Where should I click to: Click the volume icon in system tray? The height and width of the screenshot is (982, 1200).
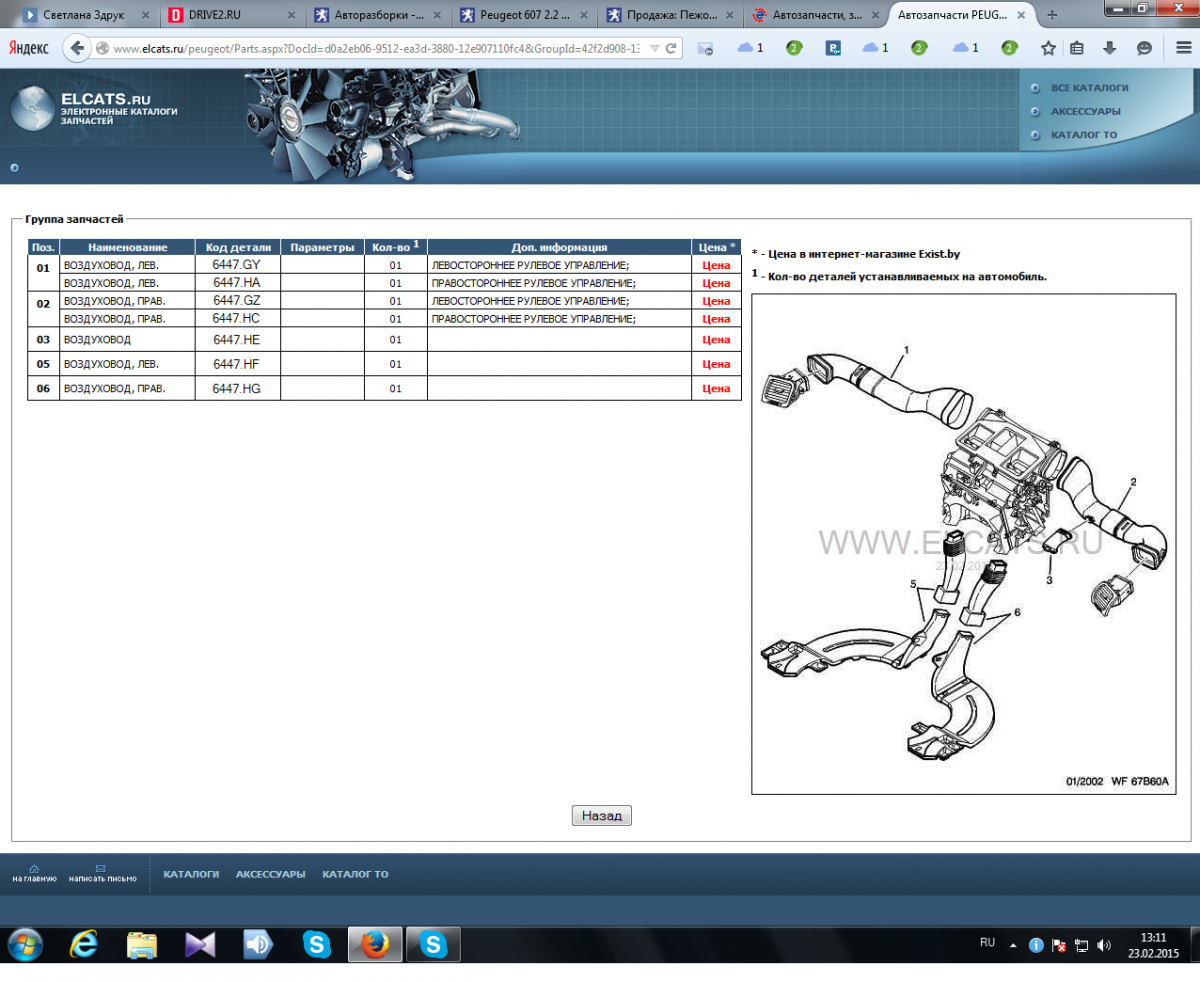pyautogui.click(x=1104, y=944)
